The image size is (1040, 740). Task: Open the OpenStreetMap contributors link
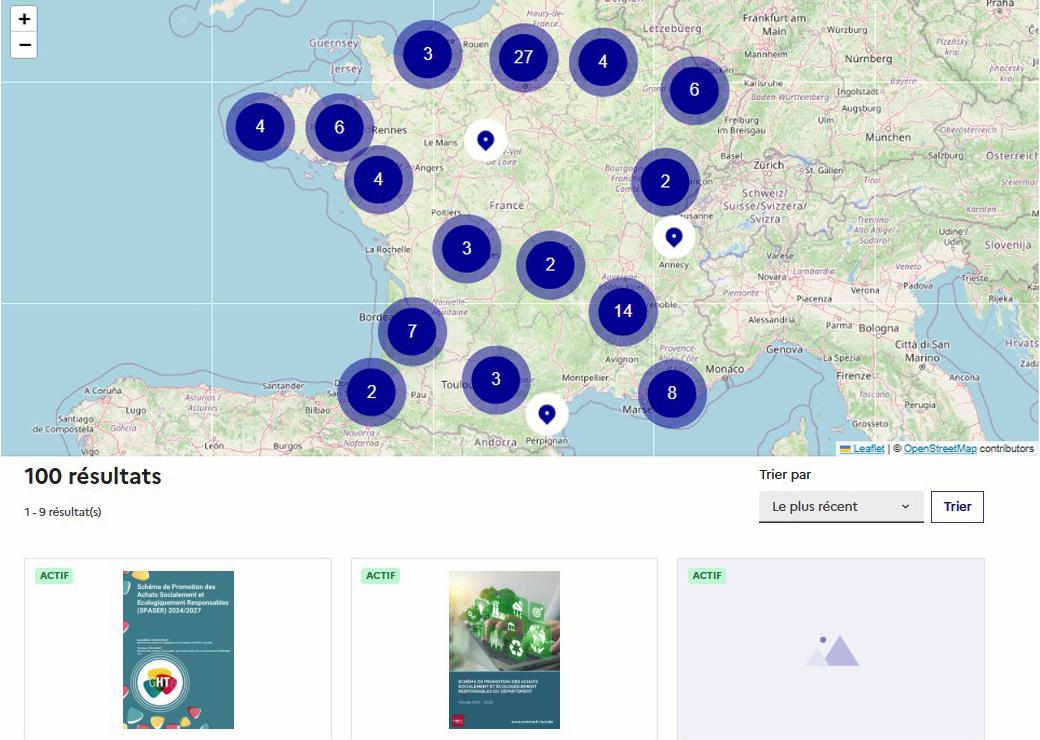click(x=940, y=449)
